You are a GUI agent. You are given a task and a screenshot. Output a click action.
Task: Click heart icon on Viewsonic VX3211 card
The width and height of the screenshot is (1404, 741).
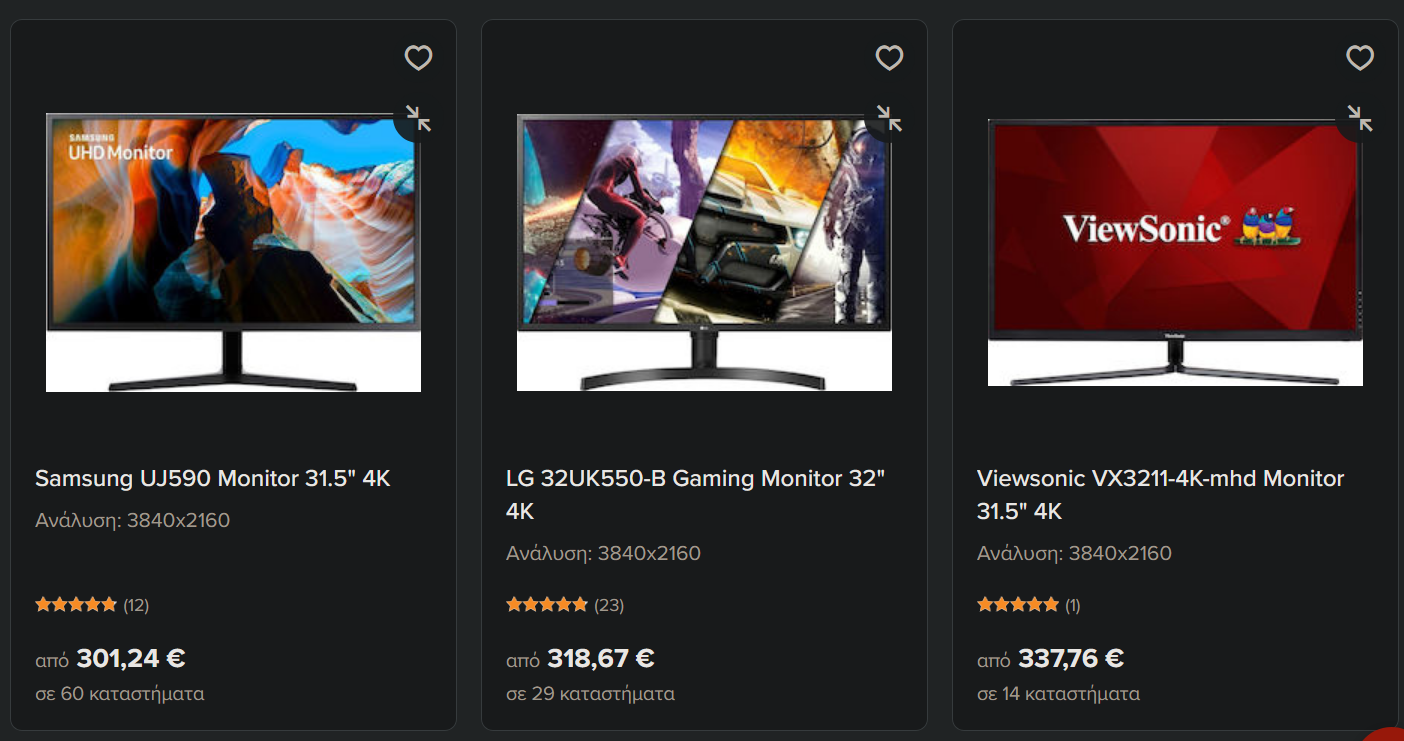[x=1360, y=58]
